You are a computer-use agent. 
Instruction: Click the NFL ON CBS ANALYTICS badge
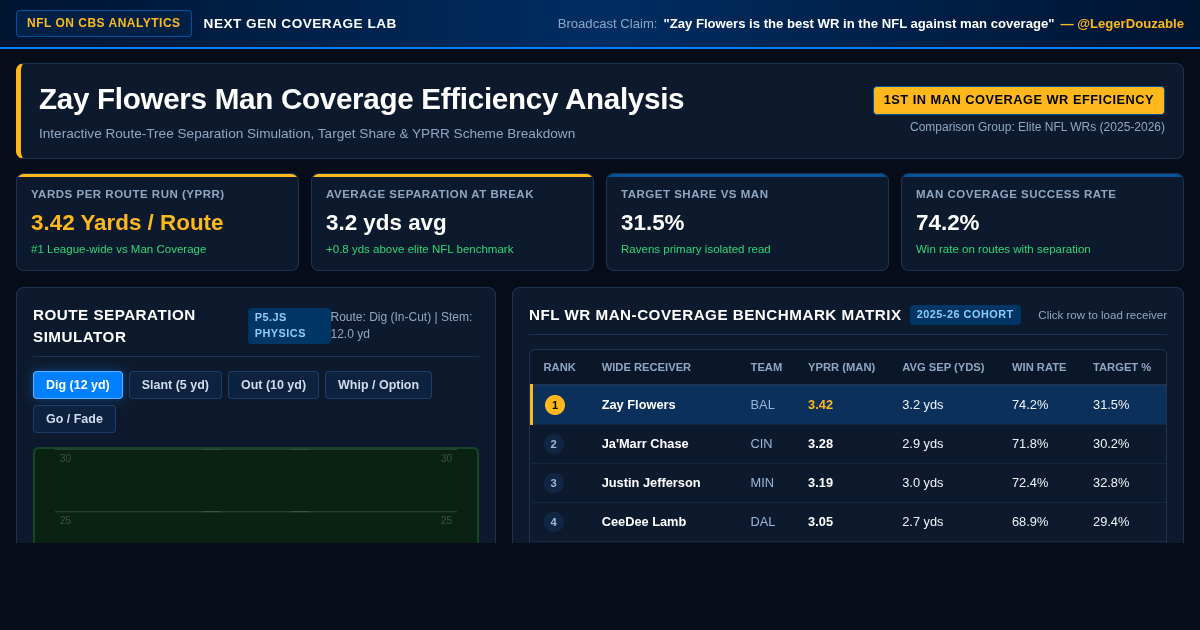[x=104, y=23]
